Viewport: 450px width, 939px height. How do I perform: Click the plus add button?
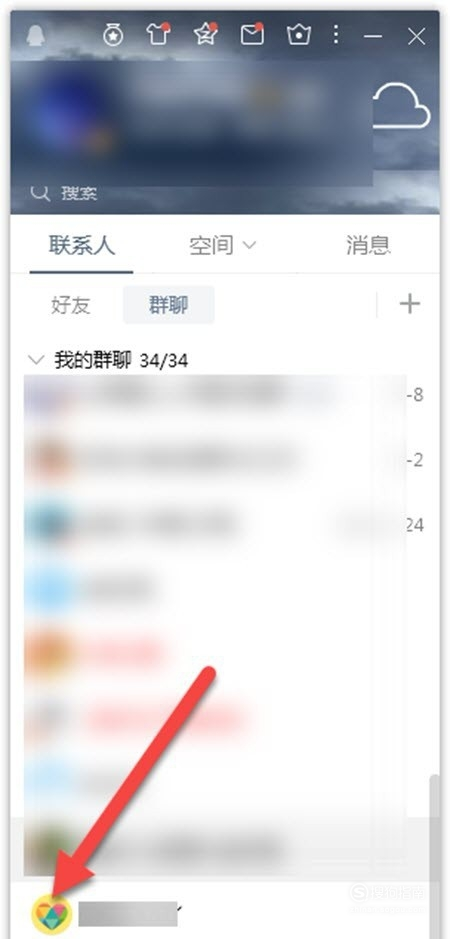[410, 304]
